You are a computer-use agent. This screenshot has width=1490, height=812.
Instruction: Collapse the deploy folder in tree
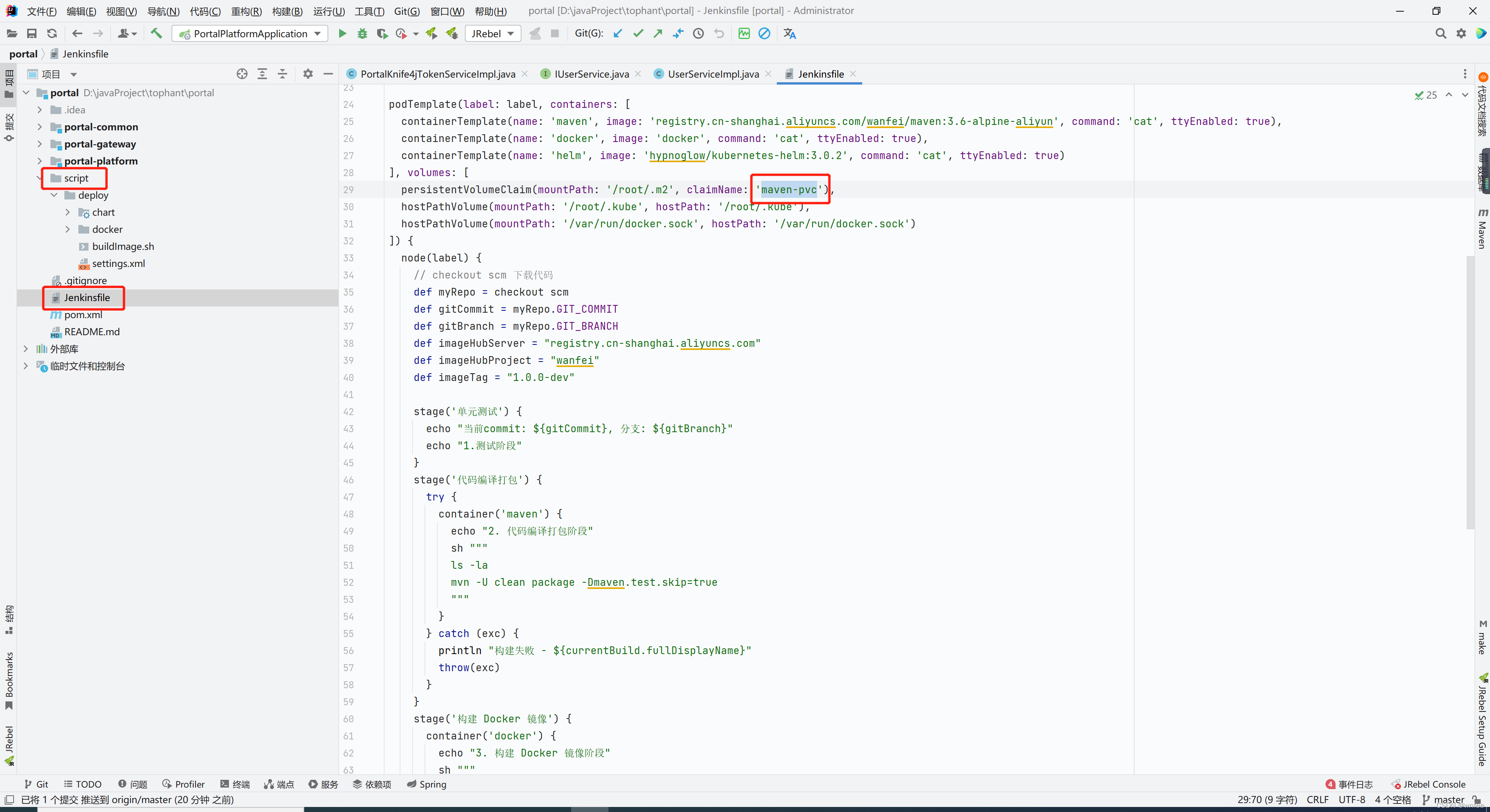click(x=54, y=196)
